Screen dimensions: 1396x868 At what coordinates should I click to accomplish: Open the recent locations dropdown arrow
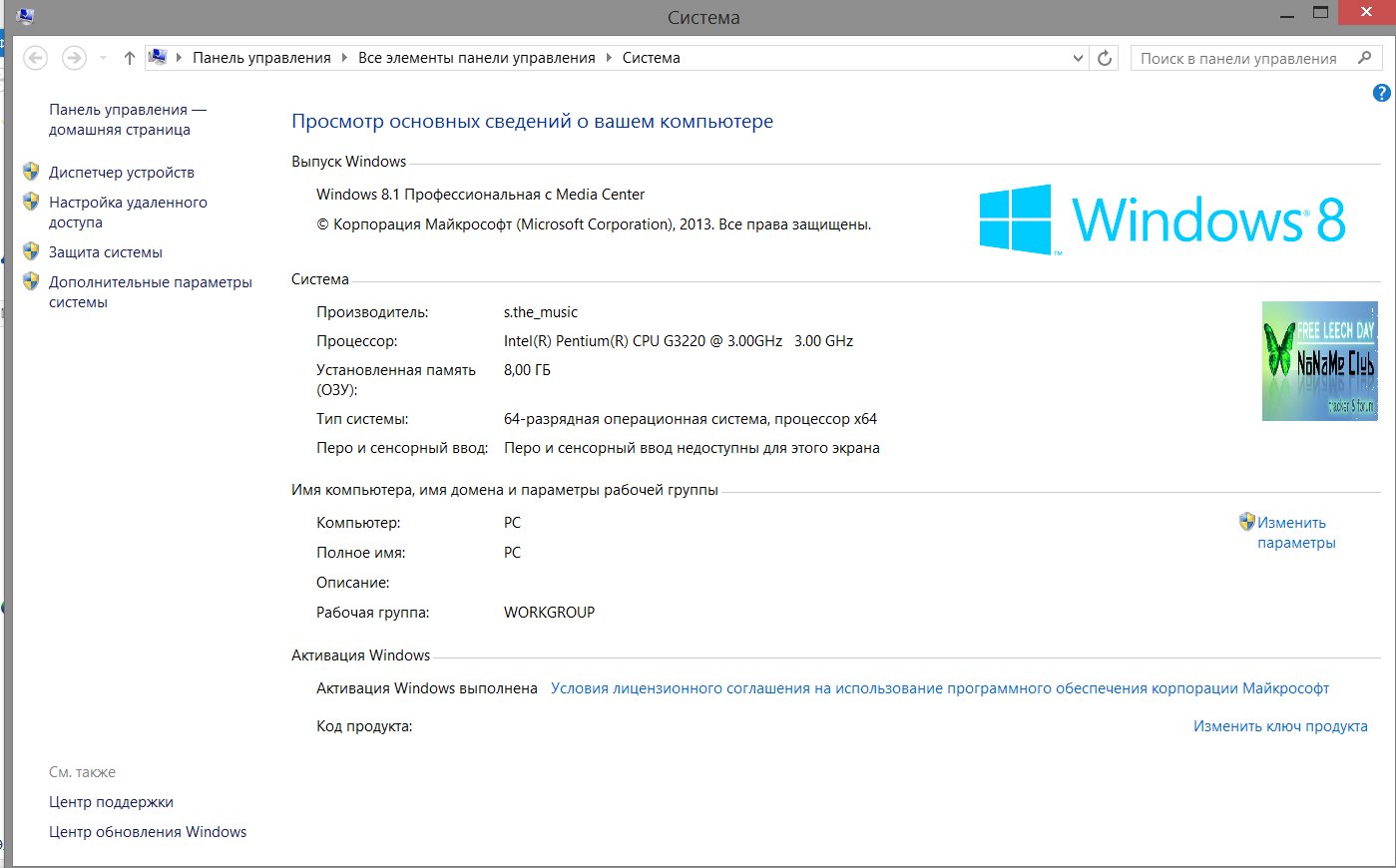coord(103,58)
